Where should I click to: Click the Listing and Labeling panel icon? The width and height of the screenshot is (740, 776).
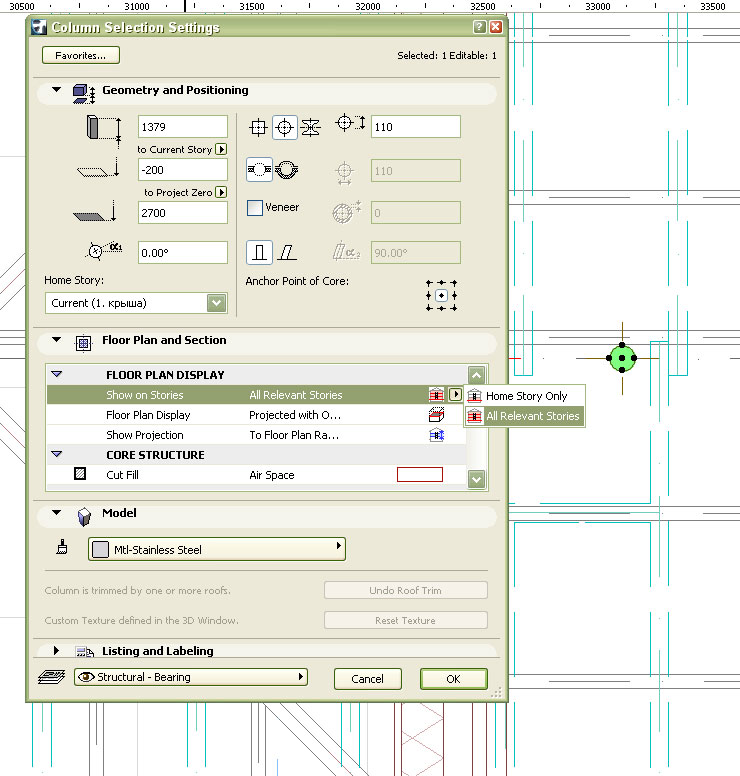pos(84,652)
